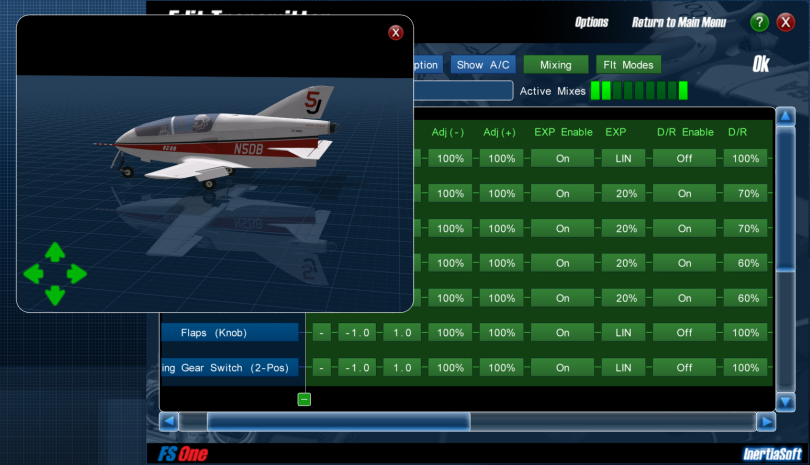Image resolution: width=810 pixels, height=465 pixels.
Task: Toggle D/R Enable Off in the top row
Action: click(684, 159)
